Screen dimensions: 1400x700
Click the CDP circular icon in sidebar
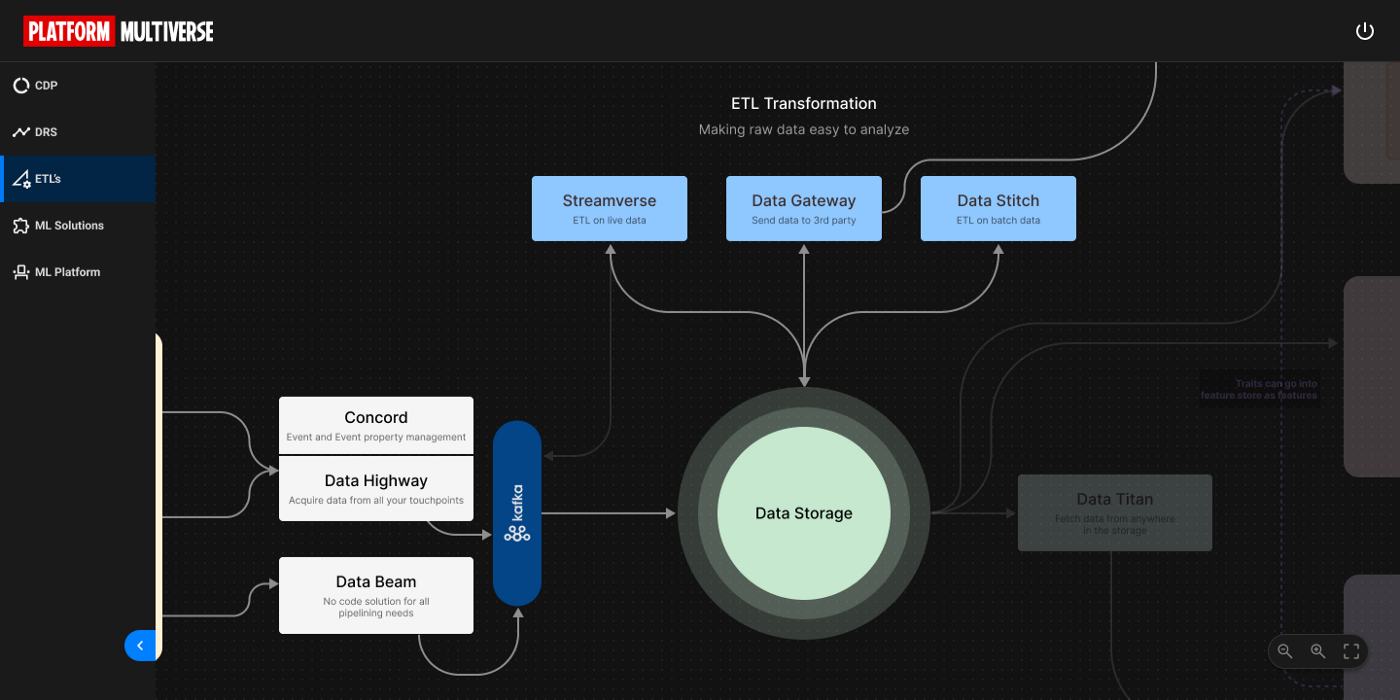[21, 86]
